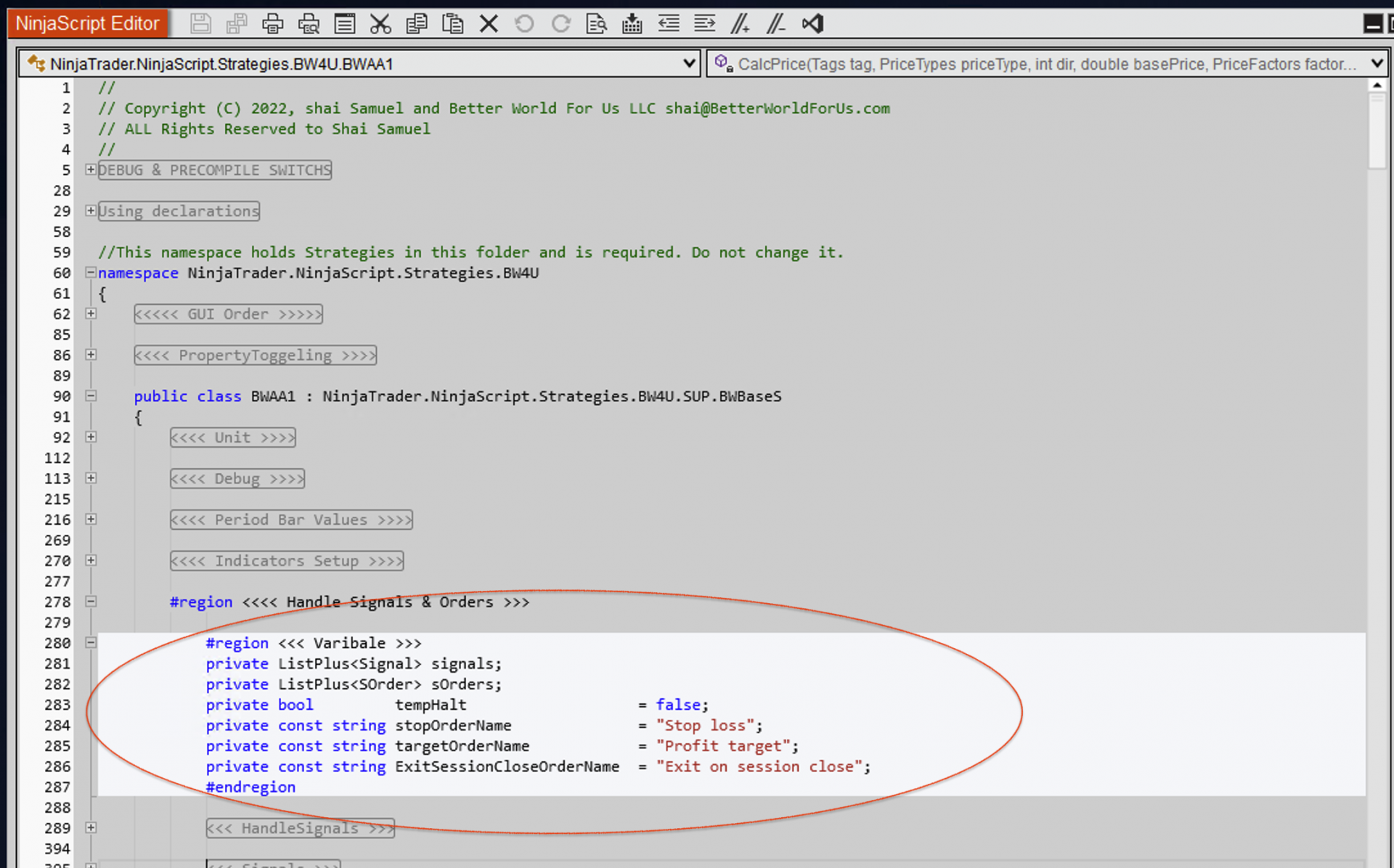The image size is (1394, 868).
Task: Delete the current selection
Action: coord(489,23)
